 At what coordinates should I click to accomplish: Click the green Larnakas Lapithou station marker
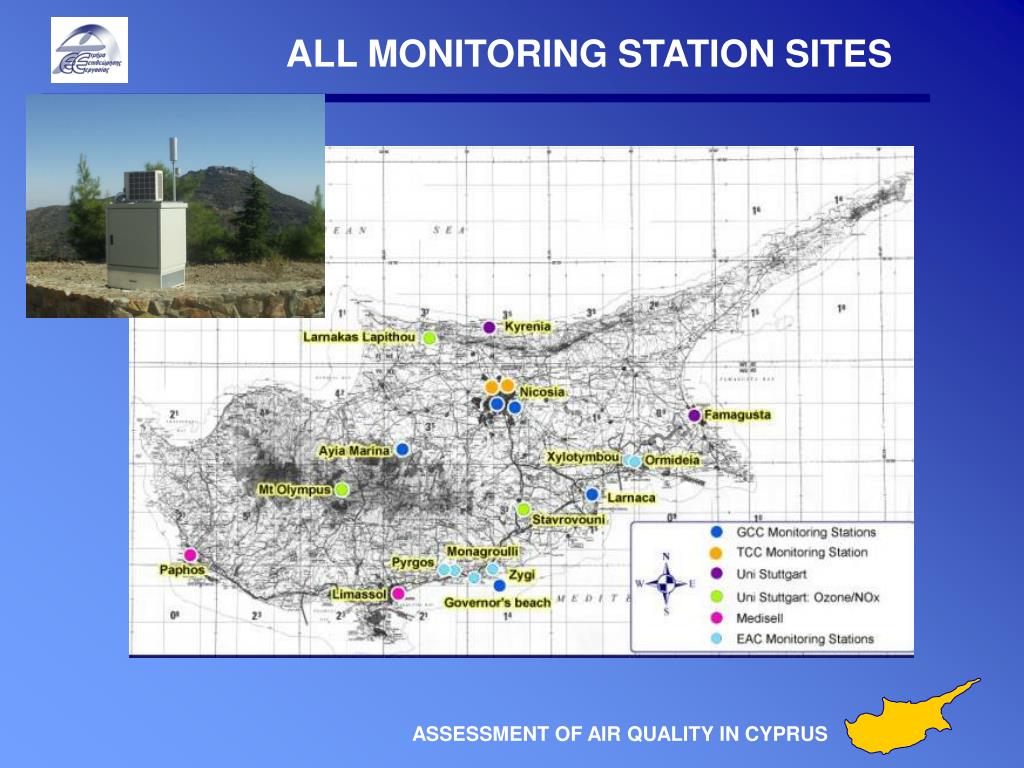(x=429, y=338)
